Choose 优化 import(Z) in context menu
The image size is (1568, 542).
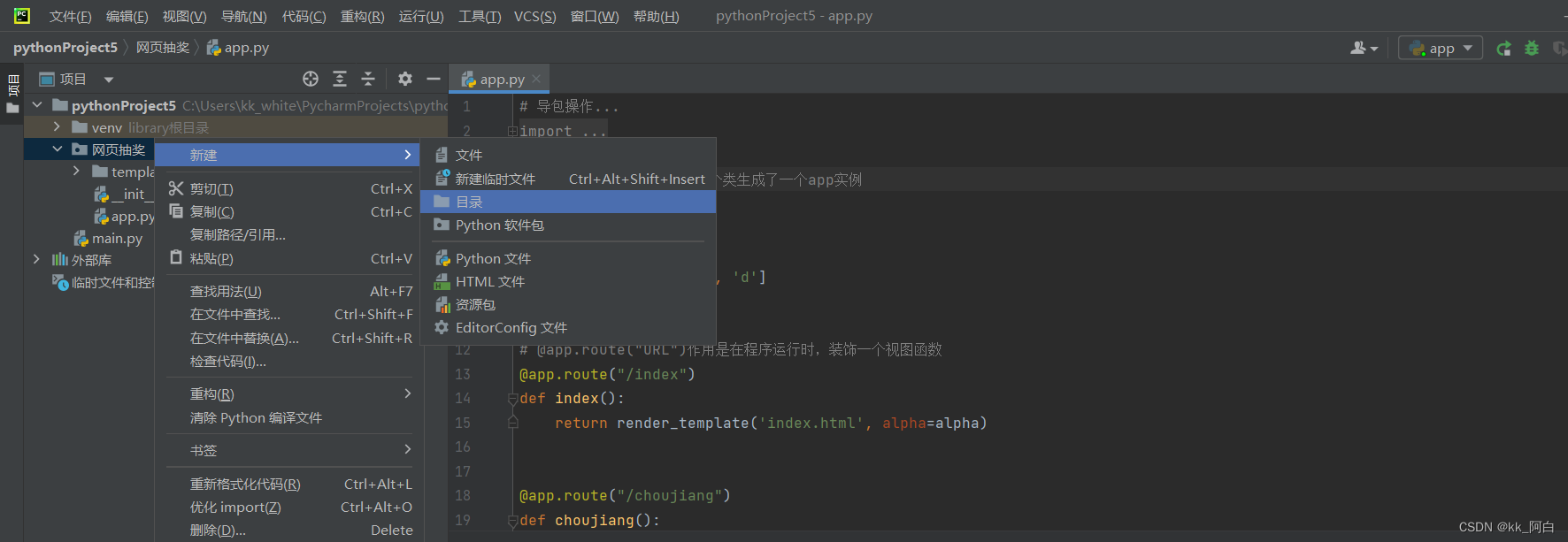point(288,508)
